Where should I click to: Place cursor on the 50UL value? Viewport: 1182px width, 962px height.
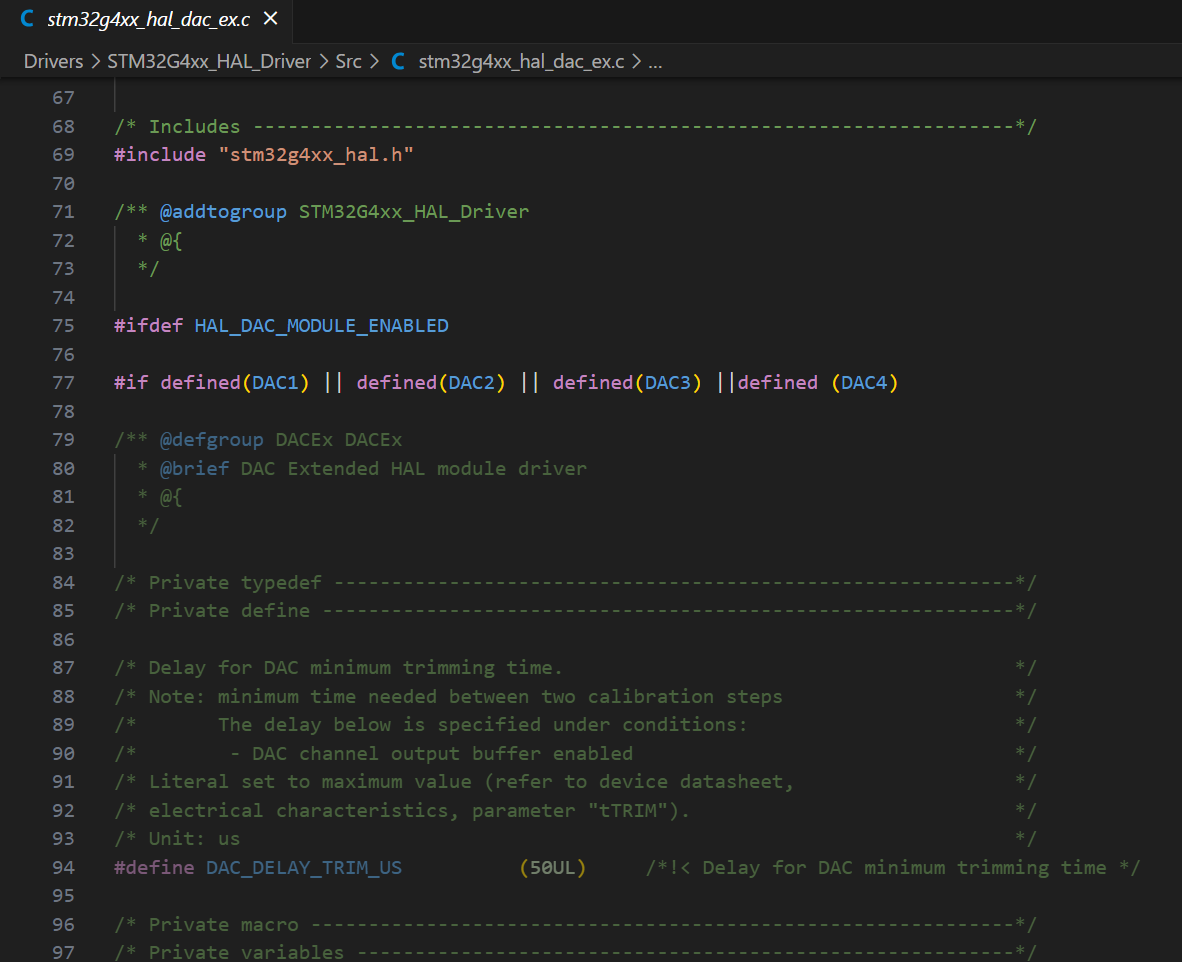553,867
